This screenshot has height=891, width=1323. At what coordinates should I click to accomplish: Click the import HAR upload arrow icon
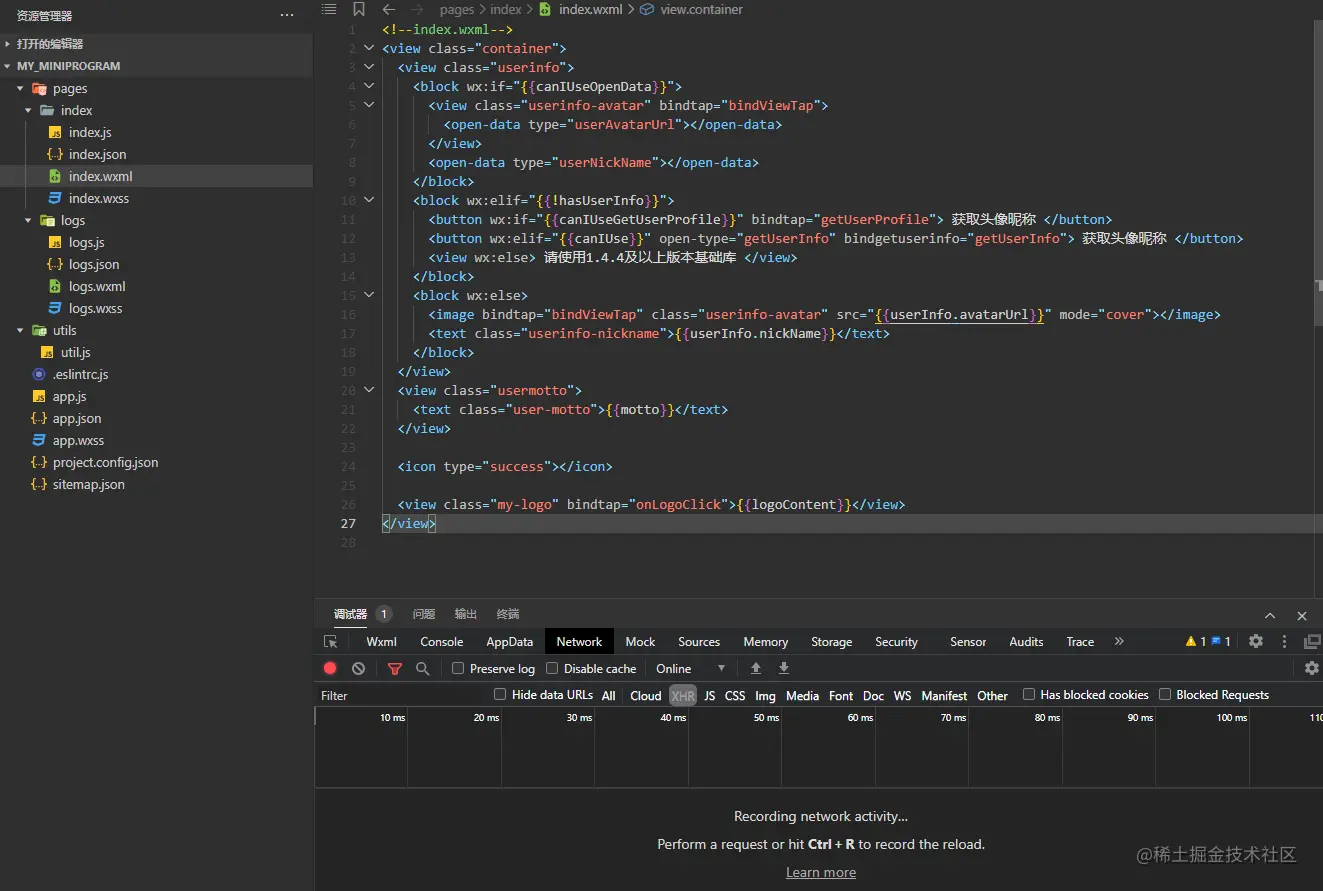tap(756, 668)
